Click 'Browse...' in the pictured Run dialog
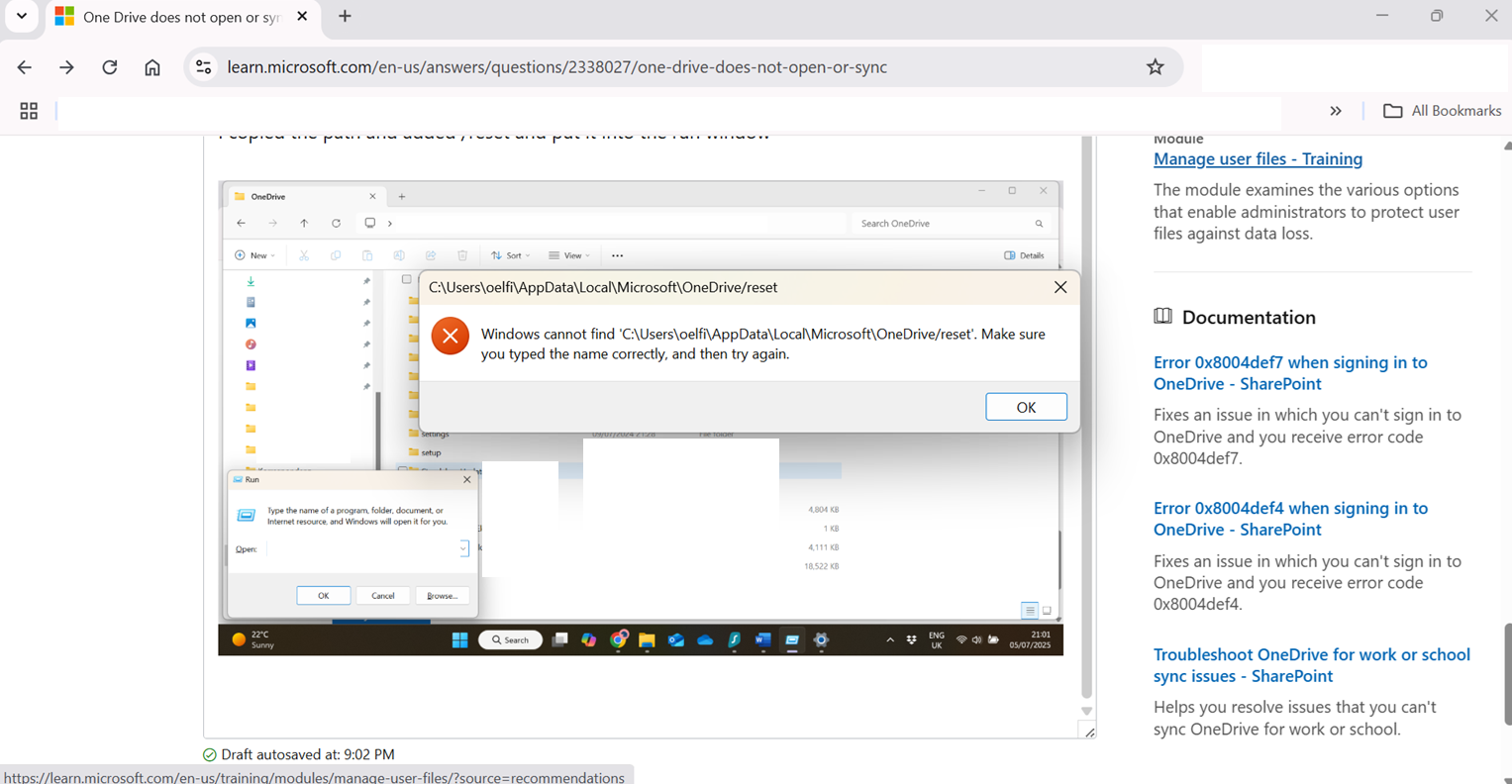 click(443, 596)
